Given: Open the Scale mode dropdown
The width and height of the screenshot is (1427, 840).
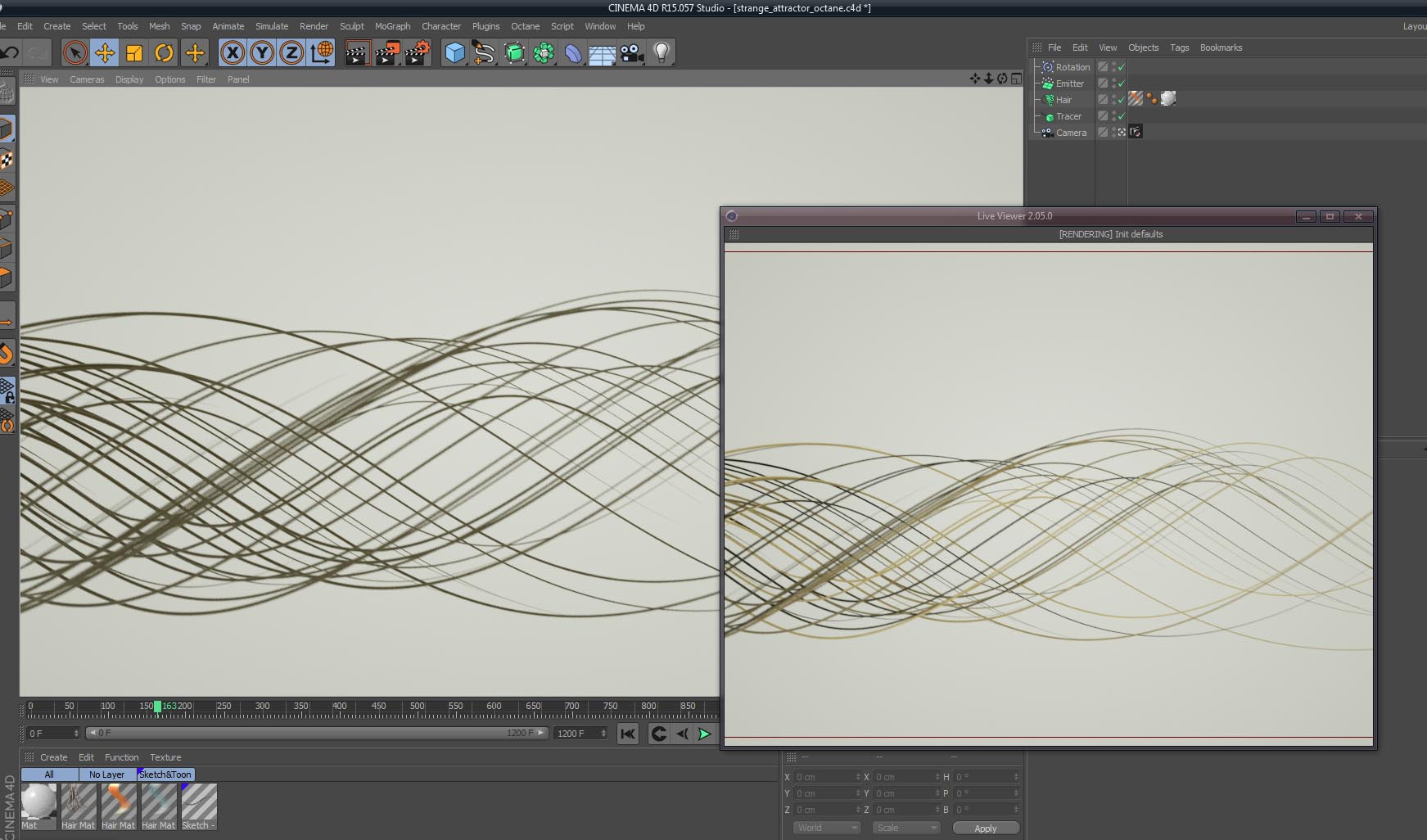Looking at the screenshot, I should tap(905, 828).
